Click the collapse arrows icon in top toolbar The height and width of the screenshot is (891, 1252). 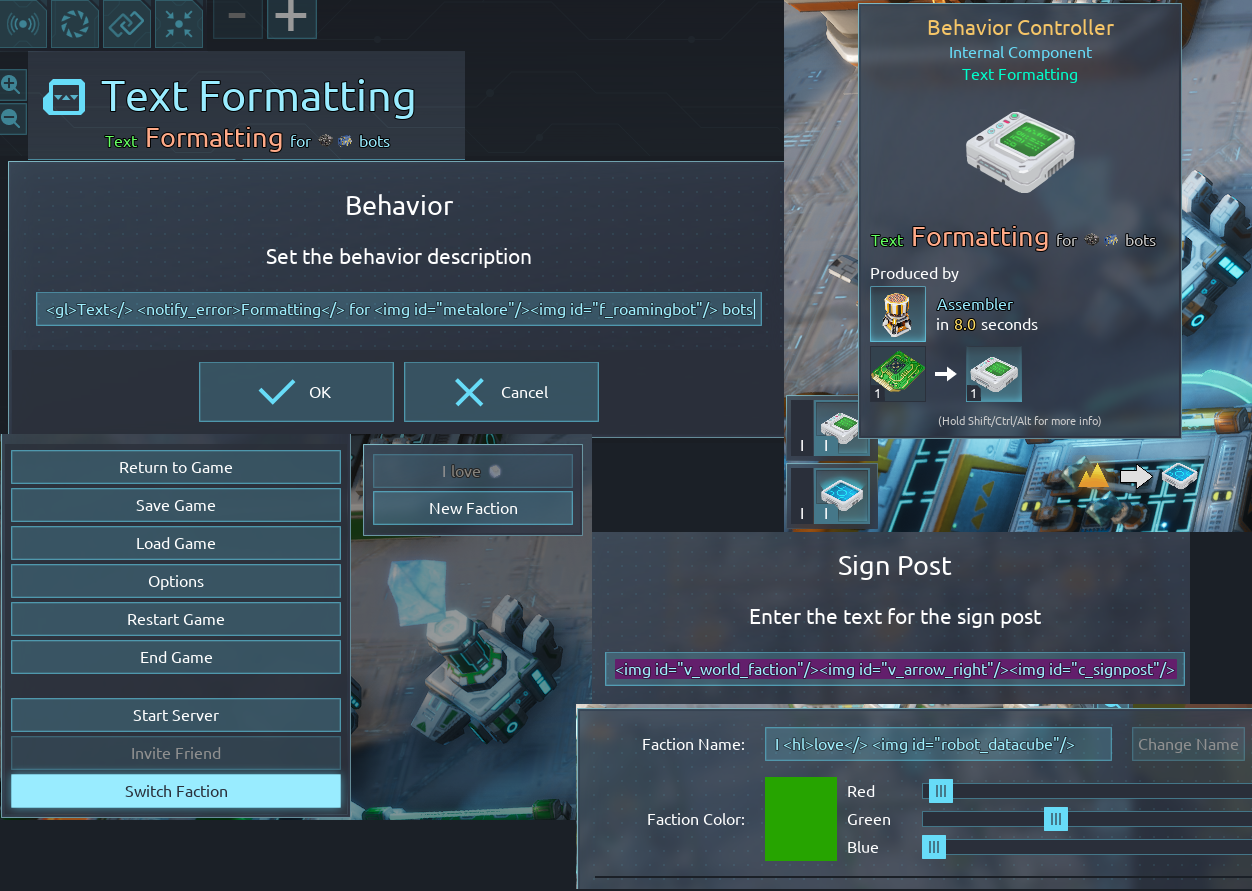click(x=179, y=23)
